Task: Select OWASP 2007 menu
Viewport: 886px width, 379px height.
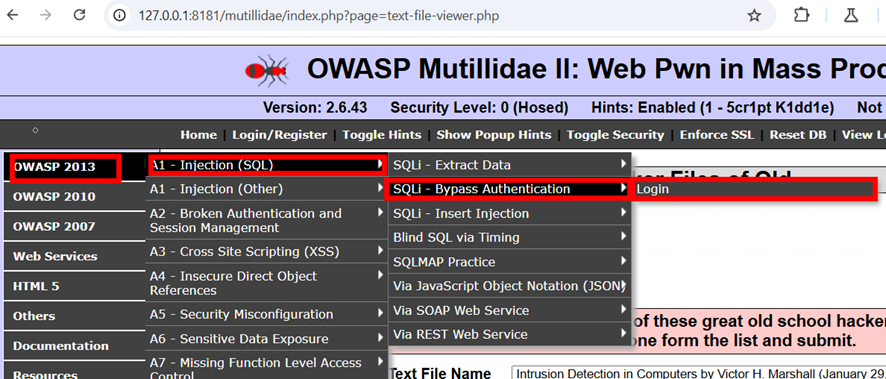Action: [74, 226]
